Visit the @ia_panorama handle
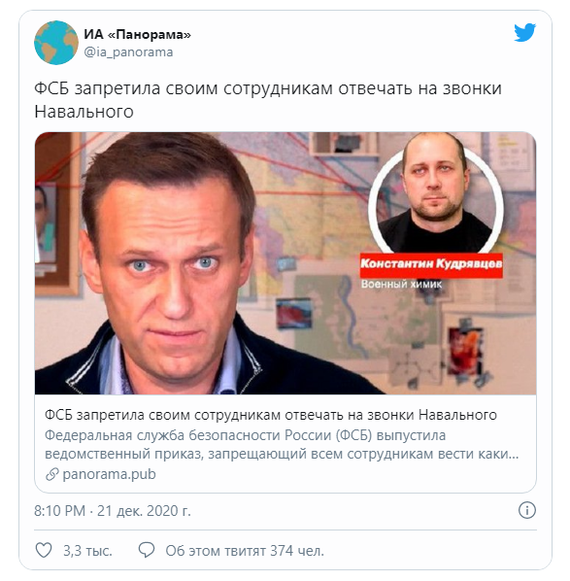 pos(129,52)
